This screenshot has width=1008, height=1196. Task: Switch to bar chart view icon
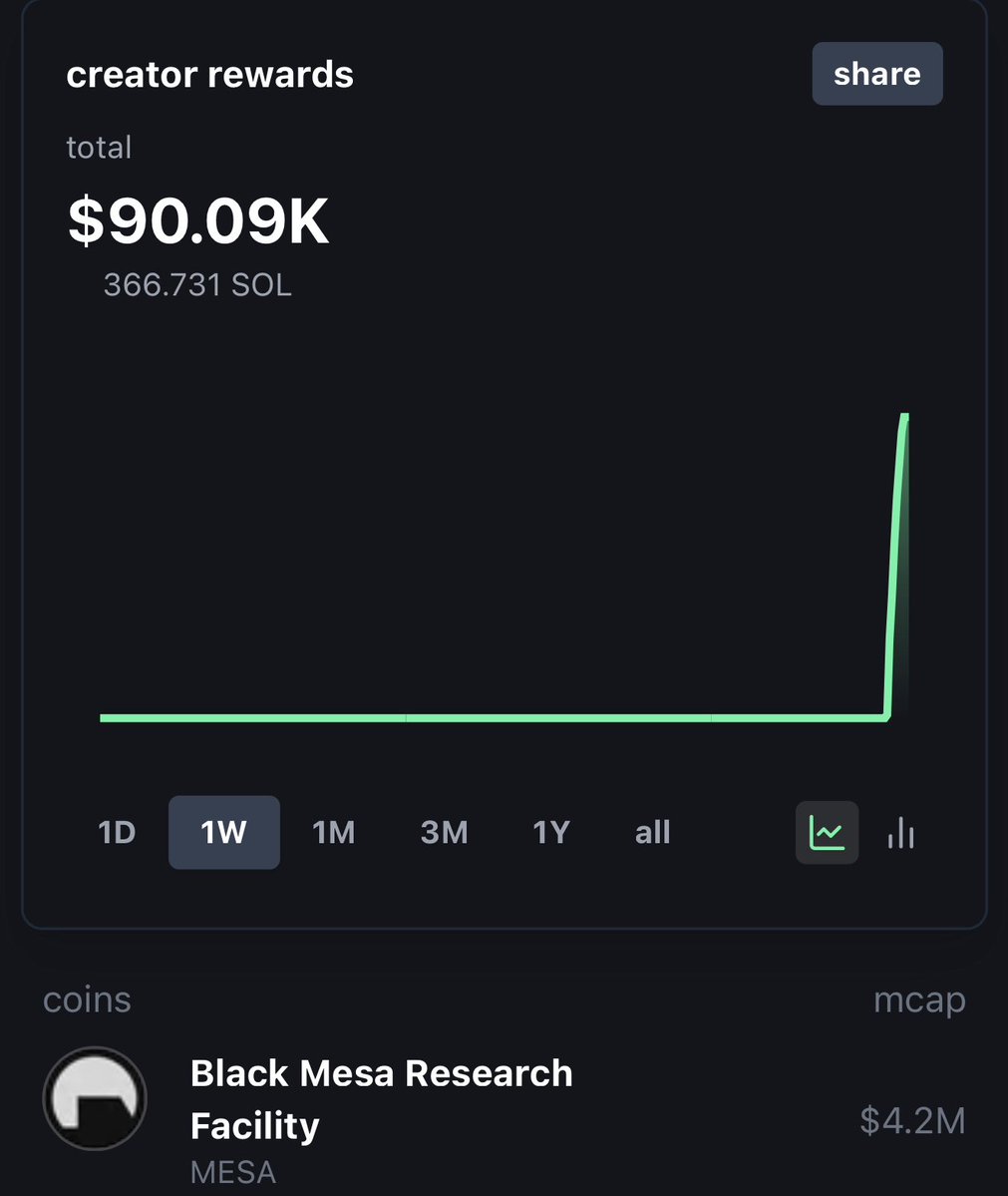(x=900, y=832)
